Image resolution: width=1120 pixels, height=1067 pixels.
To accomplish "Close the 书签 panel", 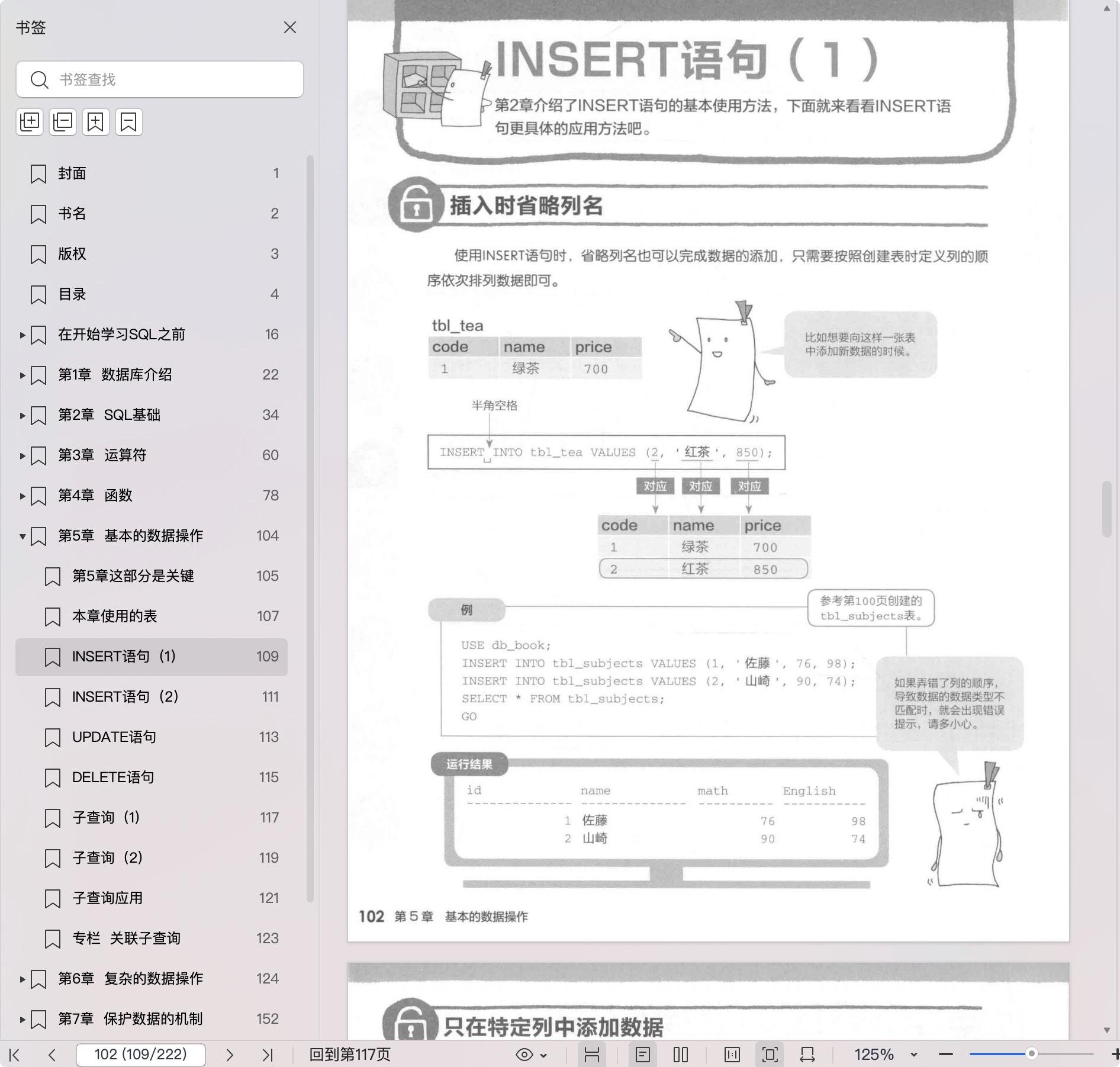I will point(290,27).
